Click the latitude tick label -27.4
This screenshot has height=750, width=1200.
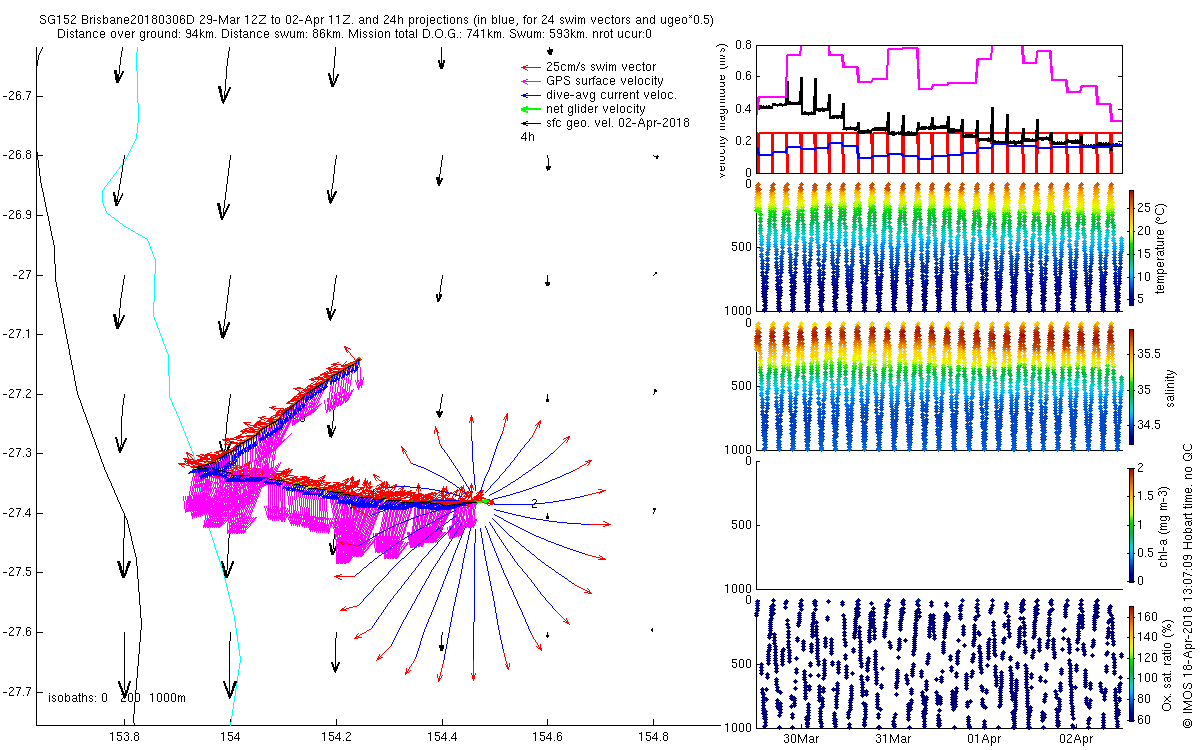(19, 513)
